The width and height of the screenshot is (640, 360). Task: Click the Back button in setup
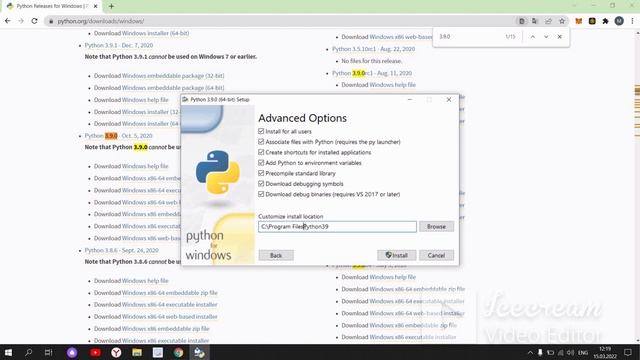click(x=276, y=255)
